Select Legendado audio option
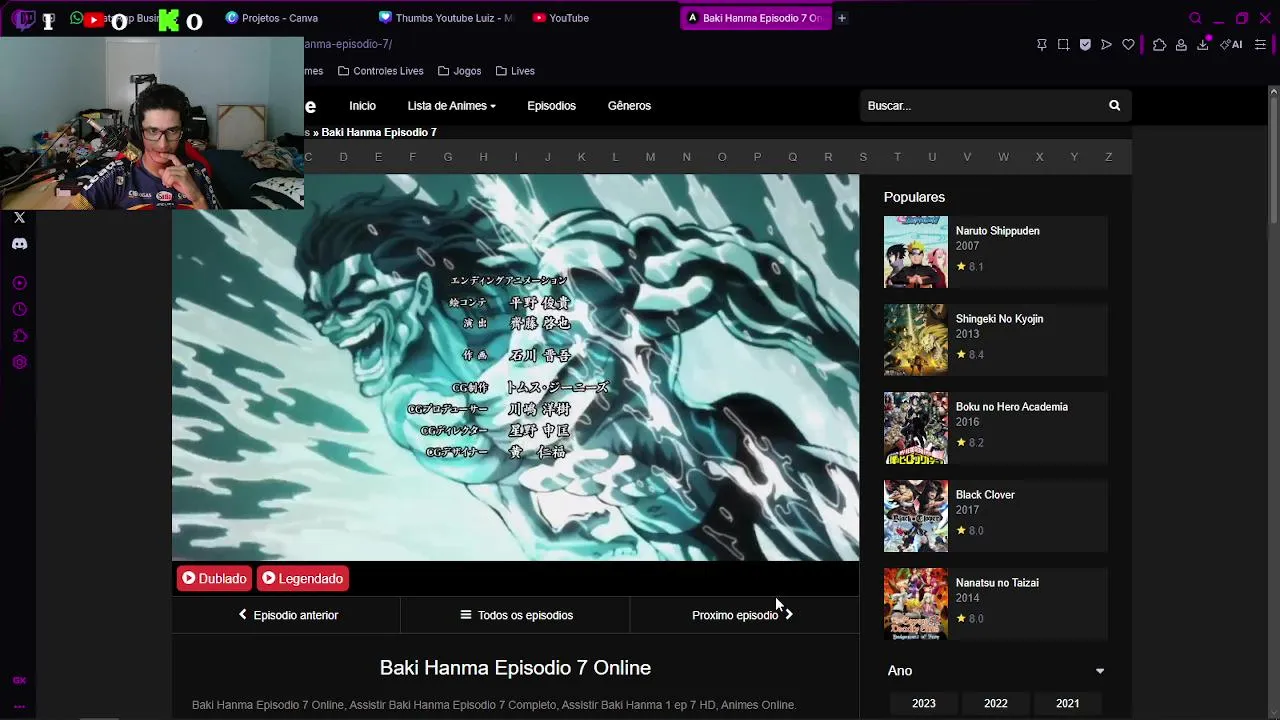 point(302,579)
